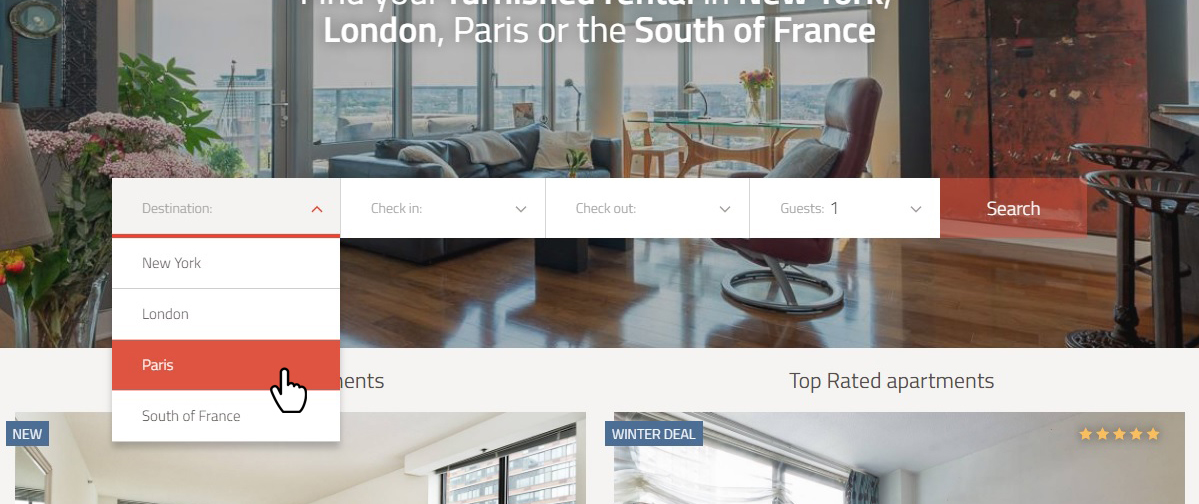Screen dimensions: 1199x504
Task: Click the WINTER DEAL badge
Action: click(654, 434)
